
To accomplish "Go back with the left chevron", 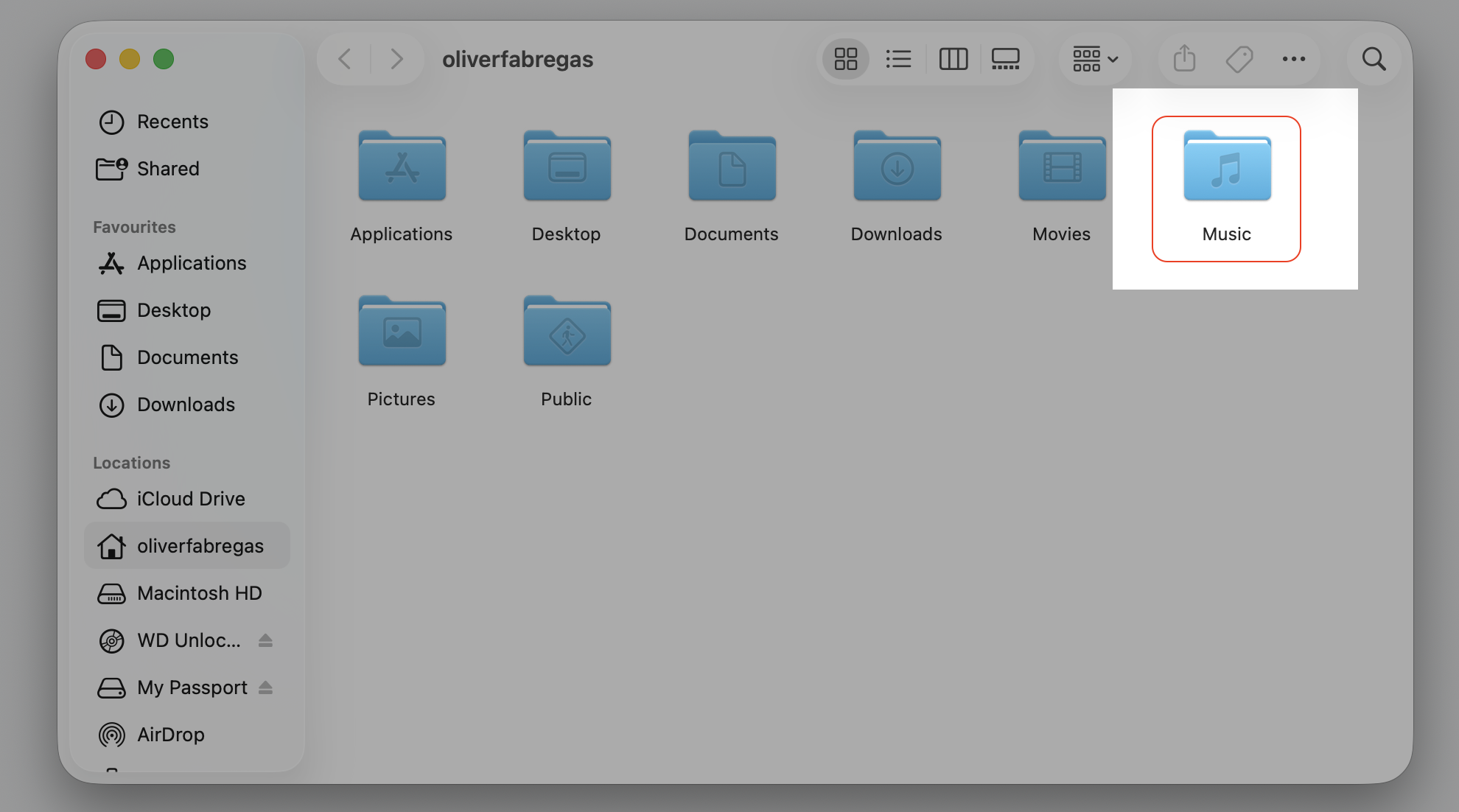I will pos(344,59).
